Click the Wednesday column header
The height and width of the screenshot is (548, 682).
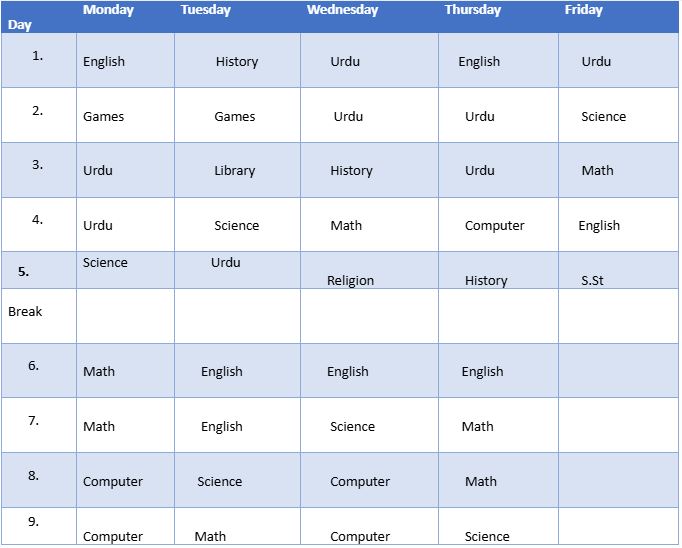coord(370,17)
